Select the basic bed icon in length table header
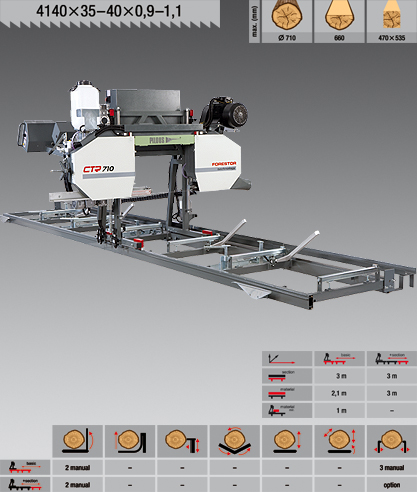Screen dimensions: 417x492 coord(339,359)
